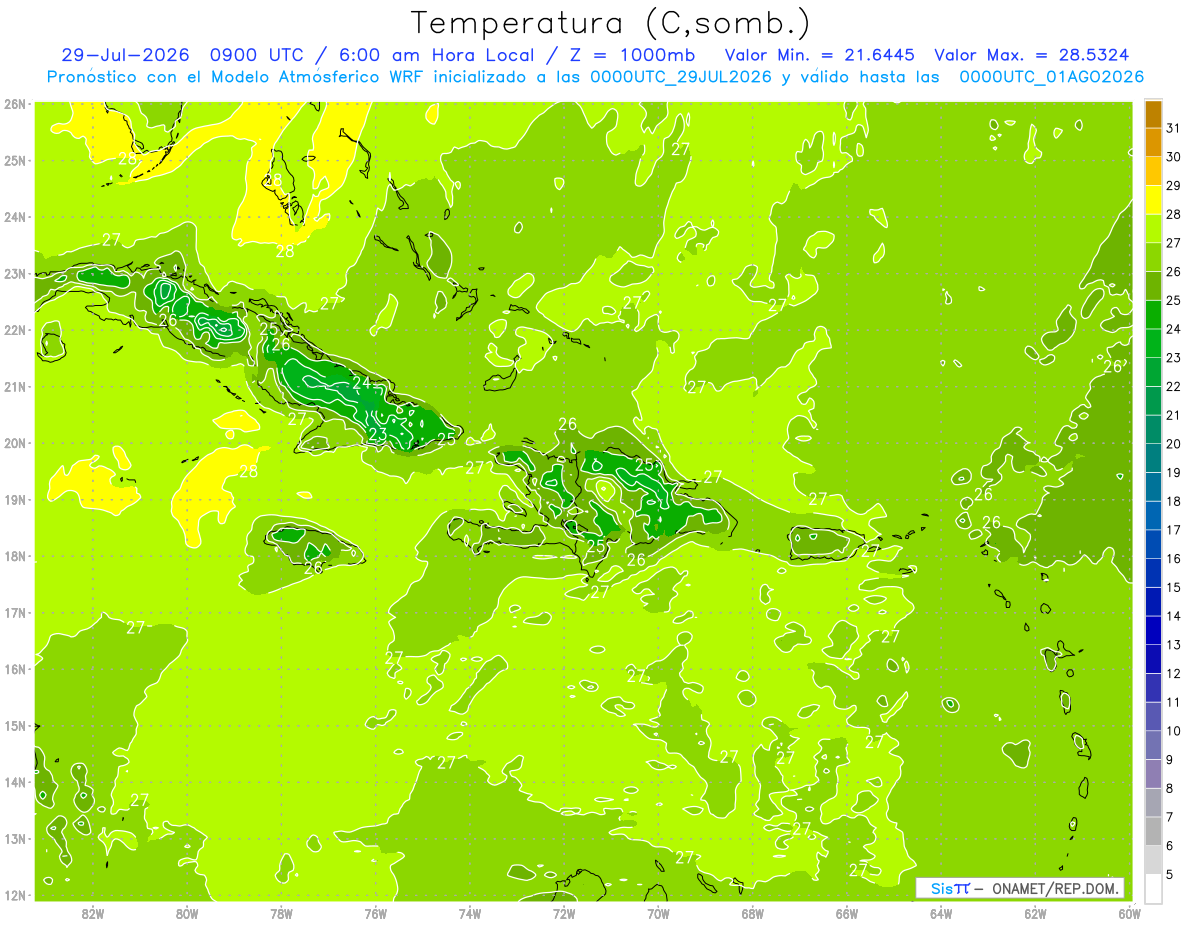Screen dimensions: 1200x927
Task: Select the "Valor Max. = 28.5324" value
Action: [x=1032, y=55]
